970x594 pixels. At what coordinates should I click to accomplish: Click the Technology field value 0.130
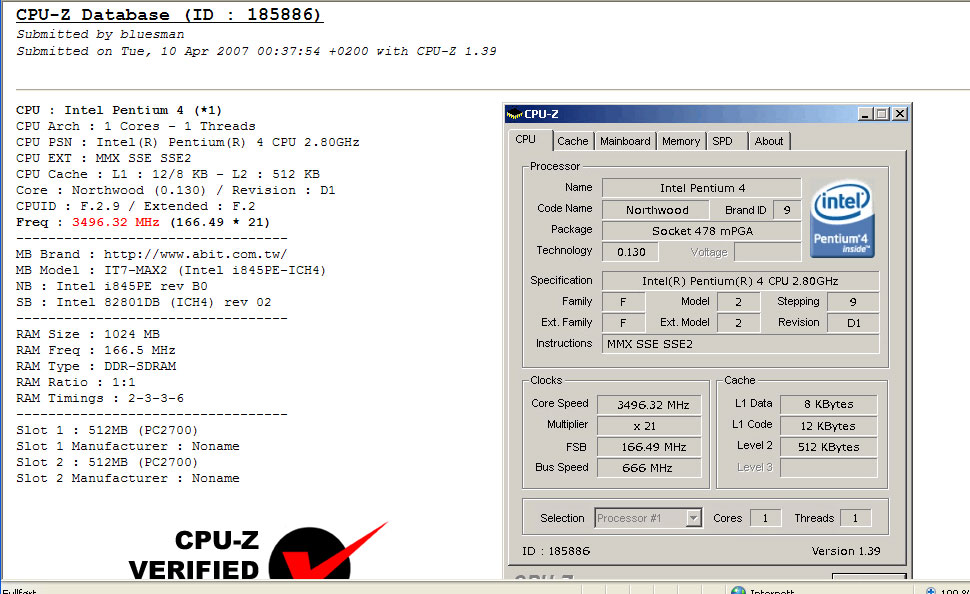tap(630, 252)
